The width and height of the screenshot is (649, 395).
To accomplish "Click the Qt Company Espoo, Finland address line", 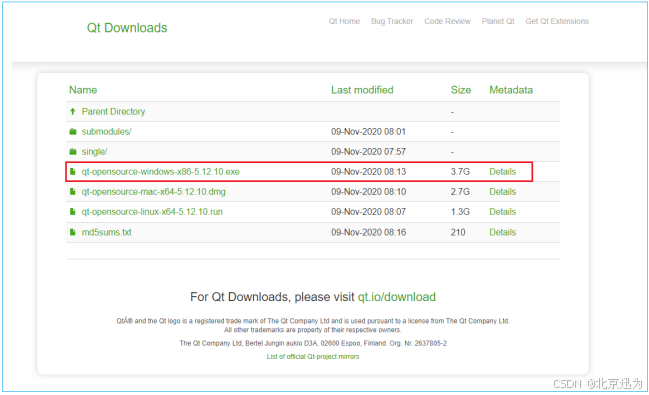I will point(313,343).
